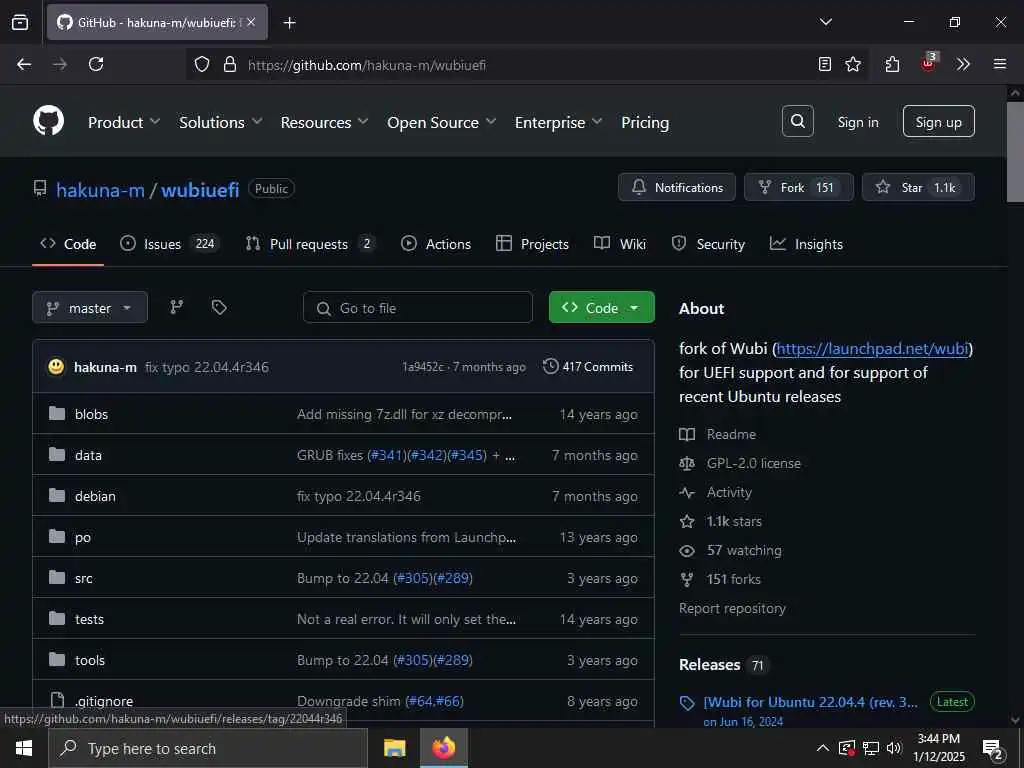Open the green Code dropdown button
This screenshot has width=1024, height=768.
pyautogui.click(x=601, y=308)
